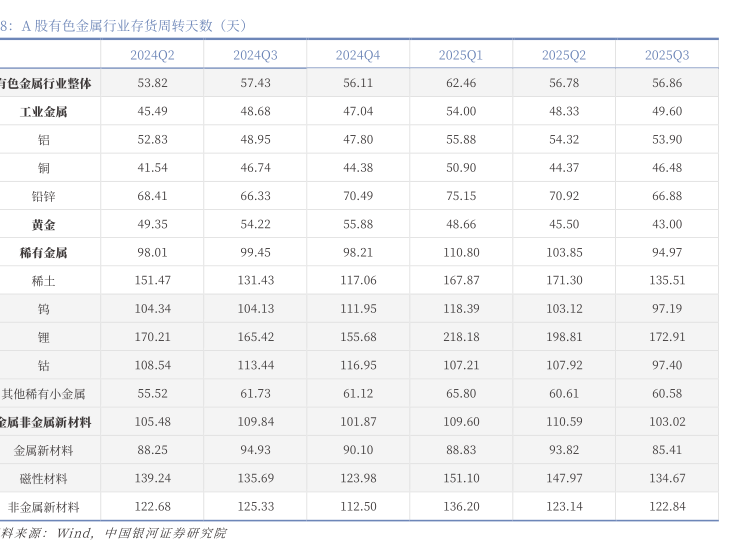
Task: Click the 稀有金属 row label
Action: (43, 253)
